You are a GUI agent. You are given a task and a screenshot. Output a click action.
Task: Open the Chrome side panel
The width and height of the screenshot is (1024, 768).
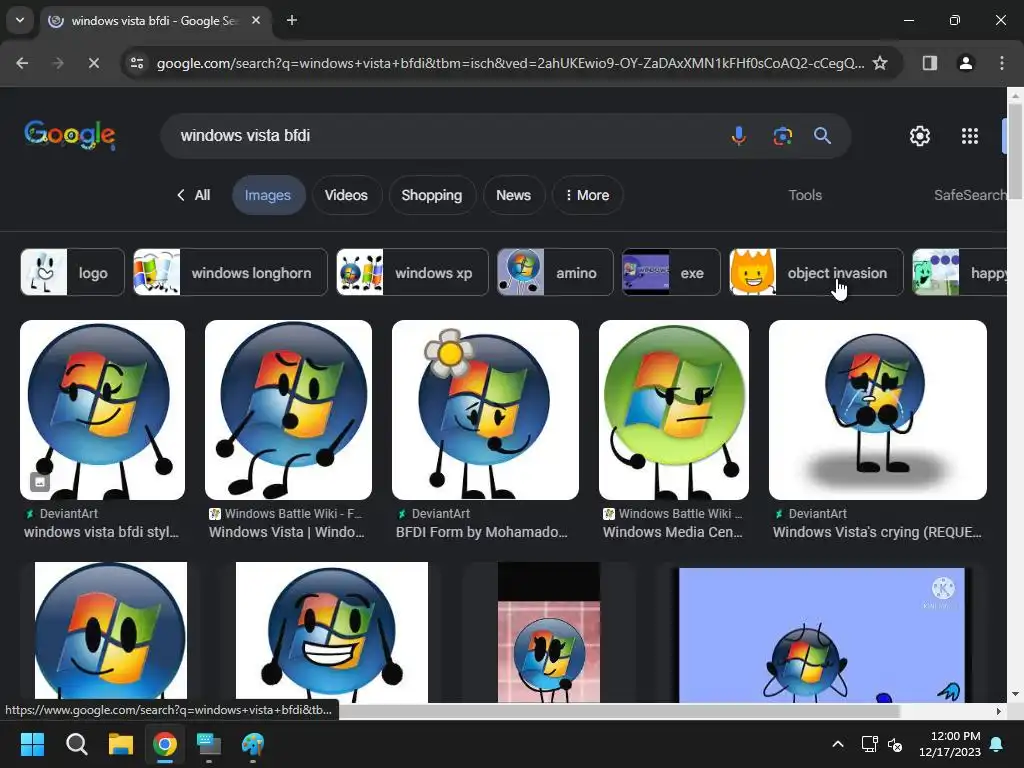point(930,63)
